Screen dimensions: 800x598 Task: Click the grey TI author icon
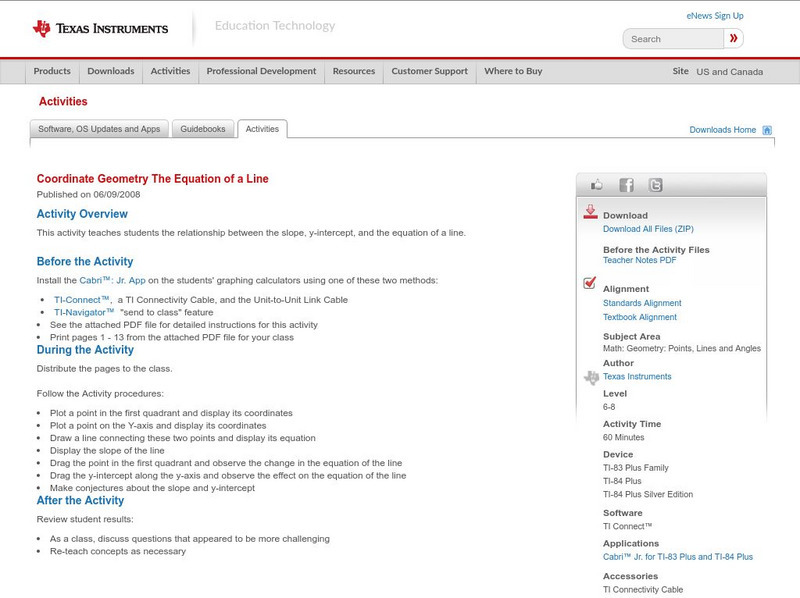[591, 378]
